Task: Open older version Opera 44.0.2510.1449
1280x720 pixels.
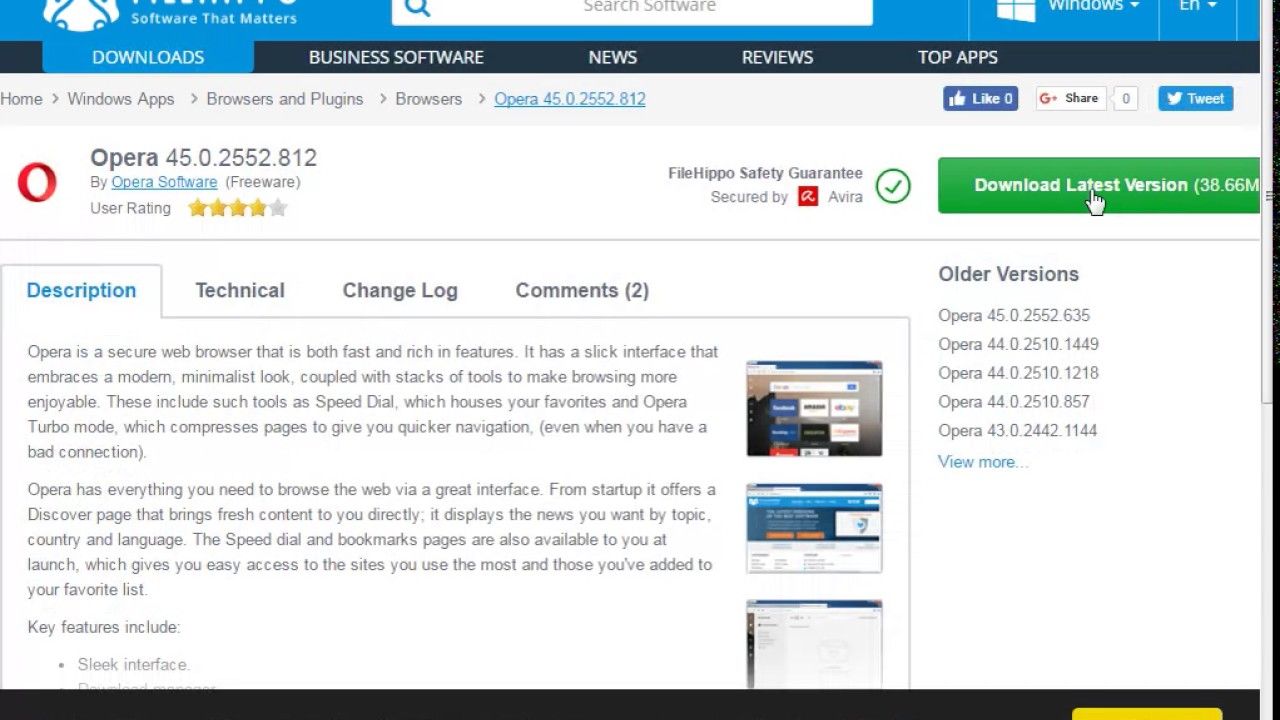Action: (1018, 344)
